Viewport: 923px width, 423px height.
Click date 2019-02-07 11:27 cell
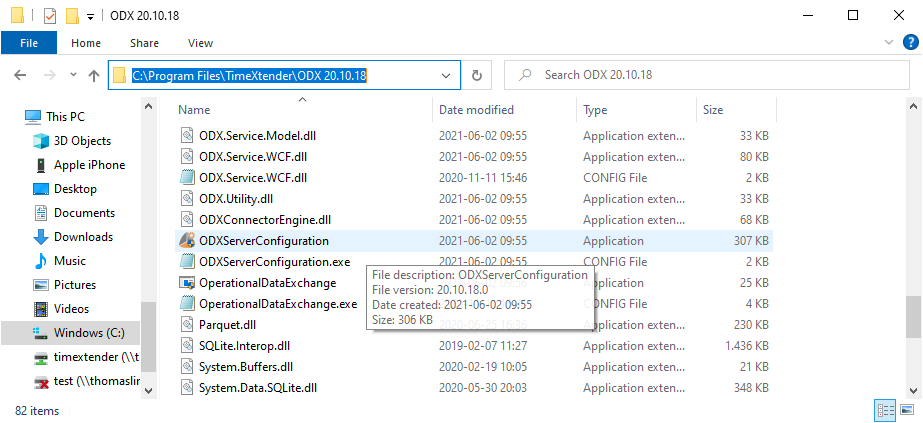coord(483,346)
